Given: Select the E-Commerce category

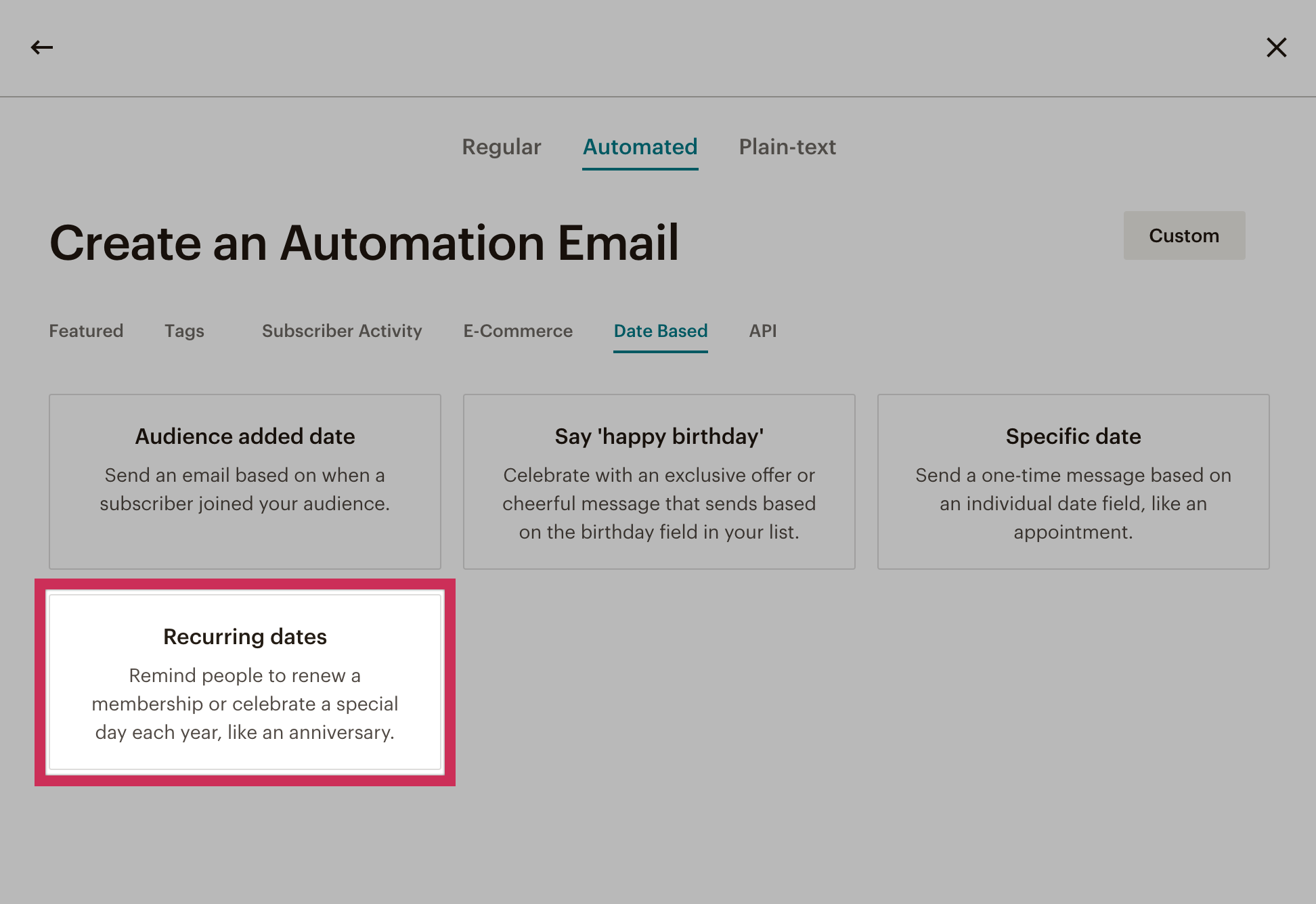Looking at the screenshot, I should [518, 331].
